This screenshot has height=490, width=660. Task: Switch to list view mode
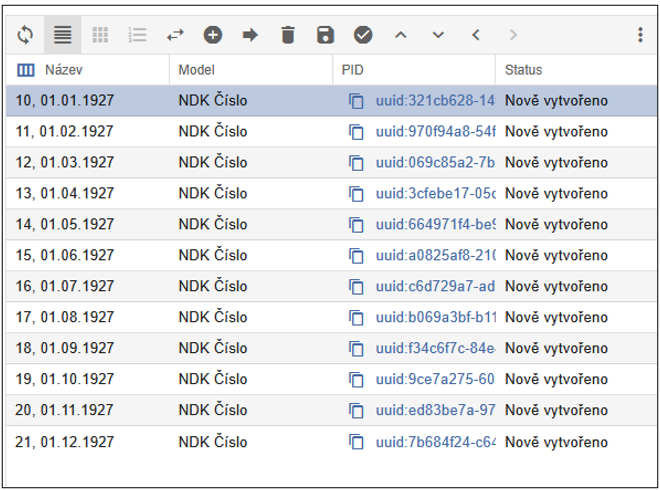click(62, 35)
